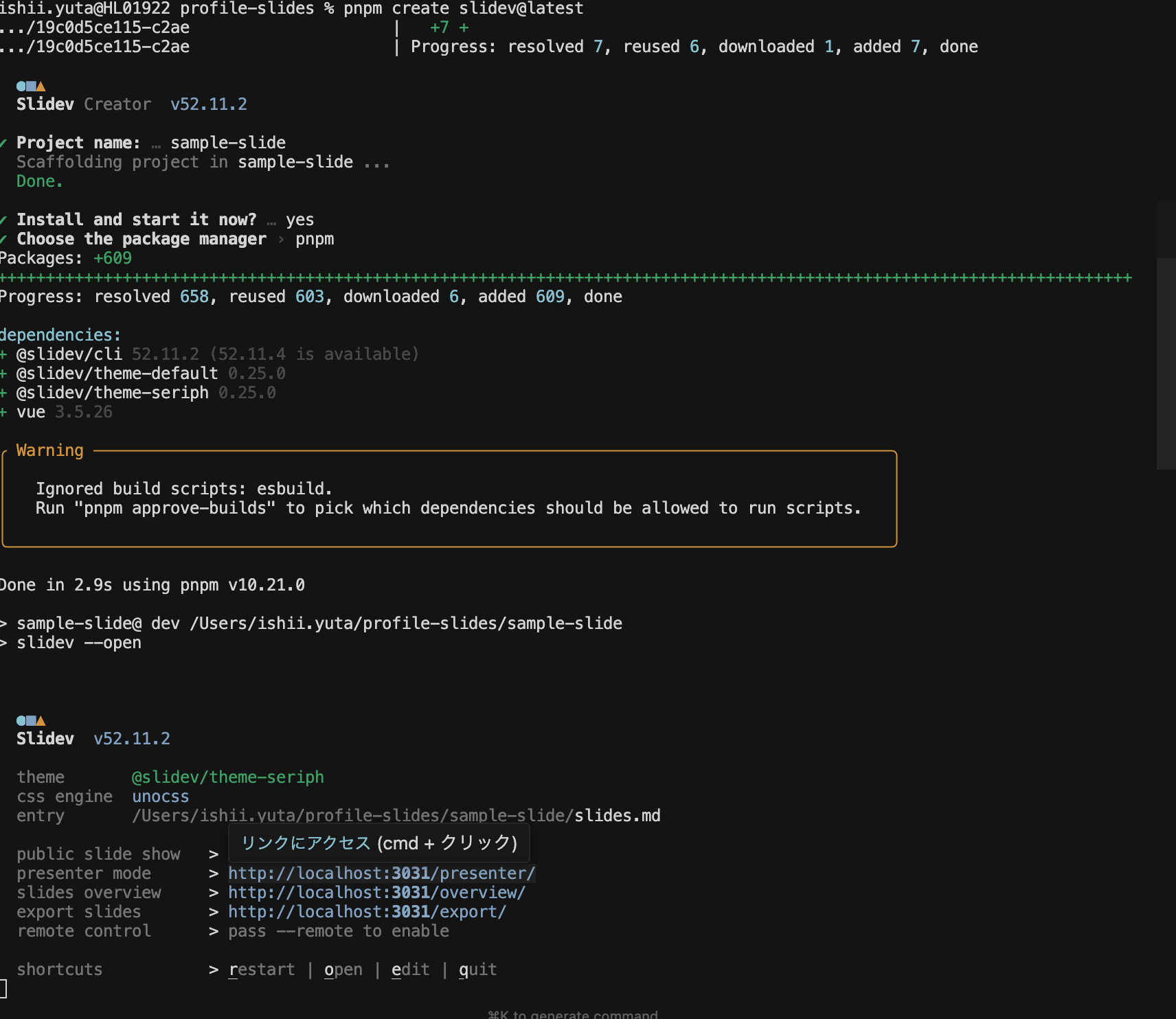Click the terminal scrollbar thumb on the right
Image resolution: width=1176 pixels, height=1019 pixels.
click(x=1166, y=364)
